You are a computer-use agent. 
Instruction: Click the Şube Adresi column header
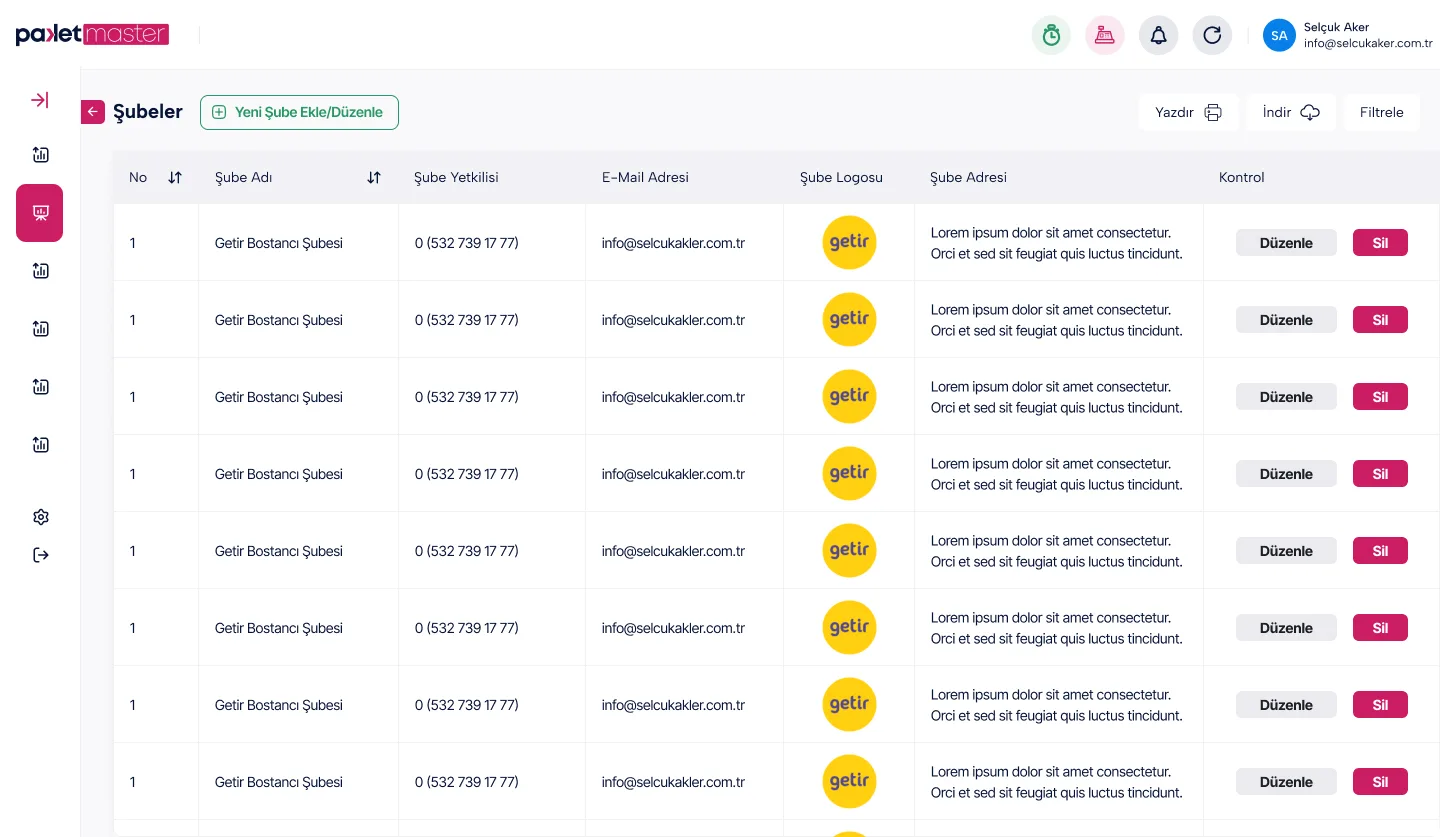(x=968, y=178)
